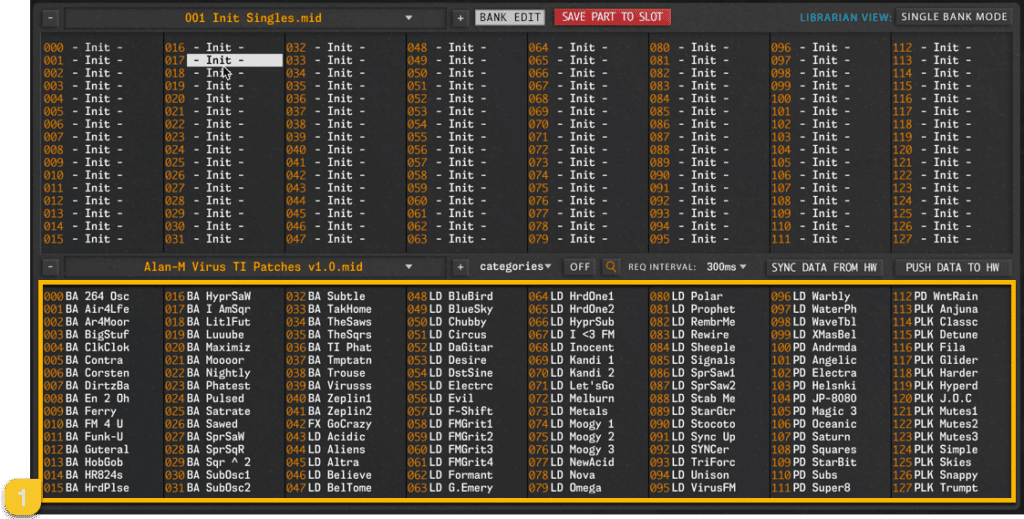The height and width of the screenshot is (519, 1024).
Task: Select slot 031 Init in top bank
Action: (x=204, y=239)
